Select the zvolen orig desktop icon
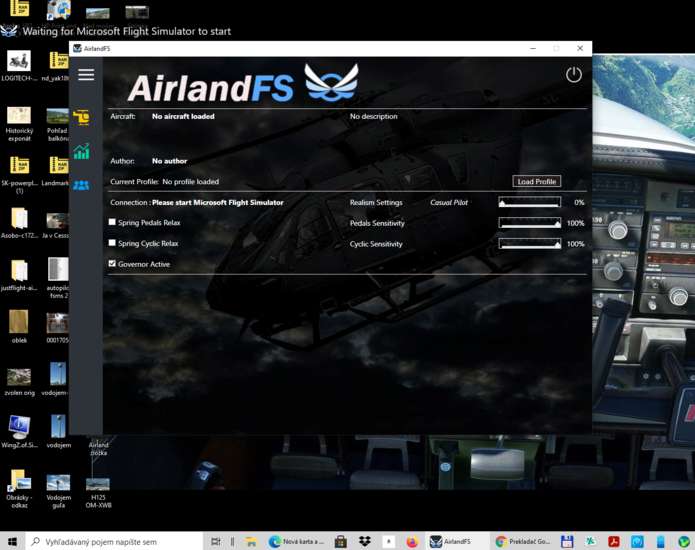This screenshot has width=695, height=550. click(x=19, y=382)
